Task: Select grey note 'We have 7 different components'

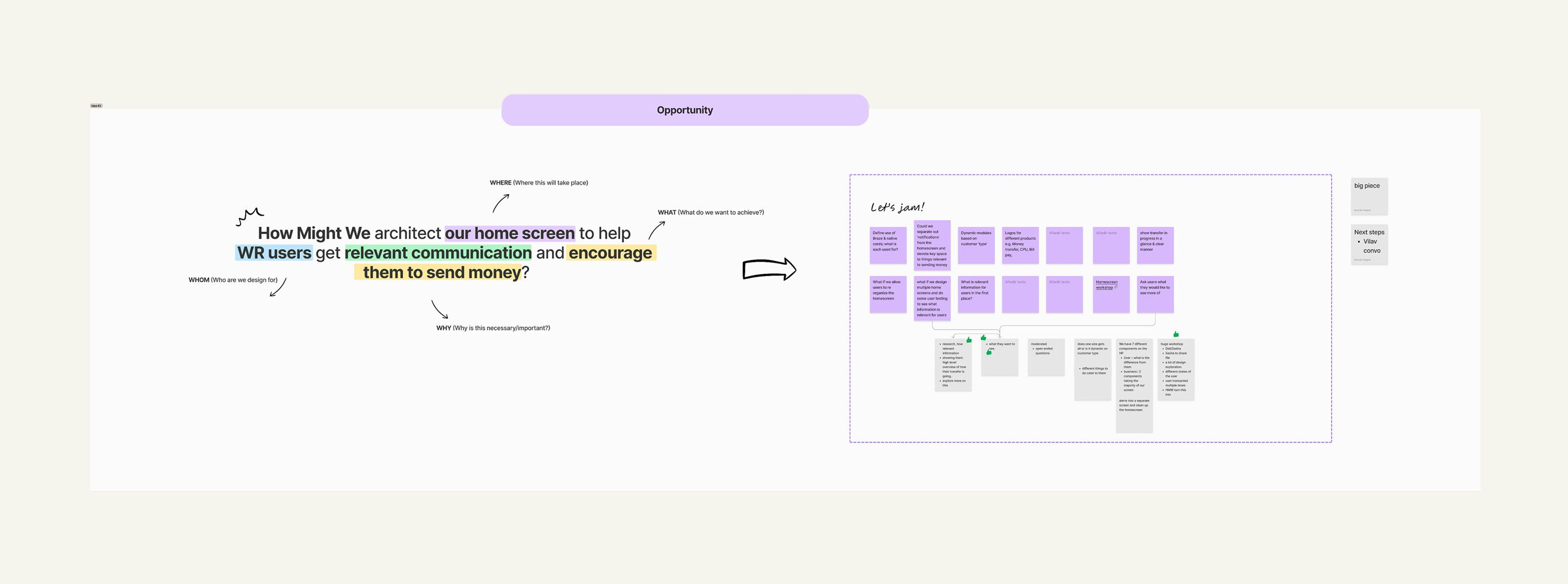Action: (1134, 386)
